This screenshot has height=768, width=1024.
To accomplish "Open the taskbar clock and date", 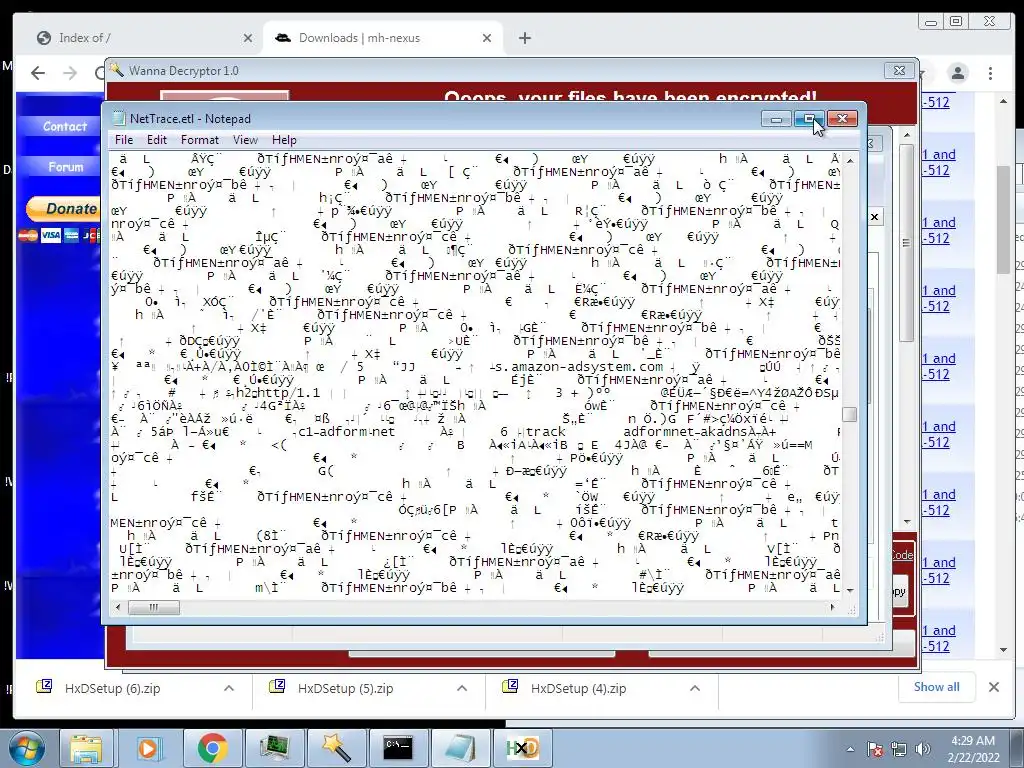I will [x=973, y=749].
